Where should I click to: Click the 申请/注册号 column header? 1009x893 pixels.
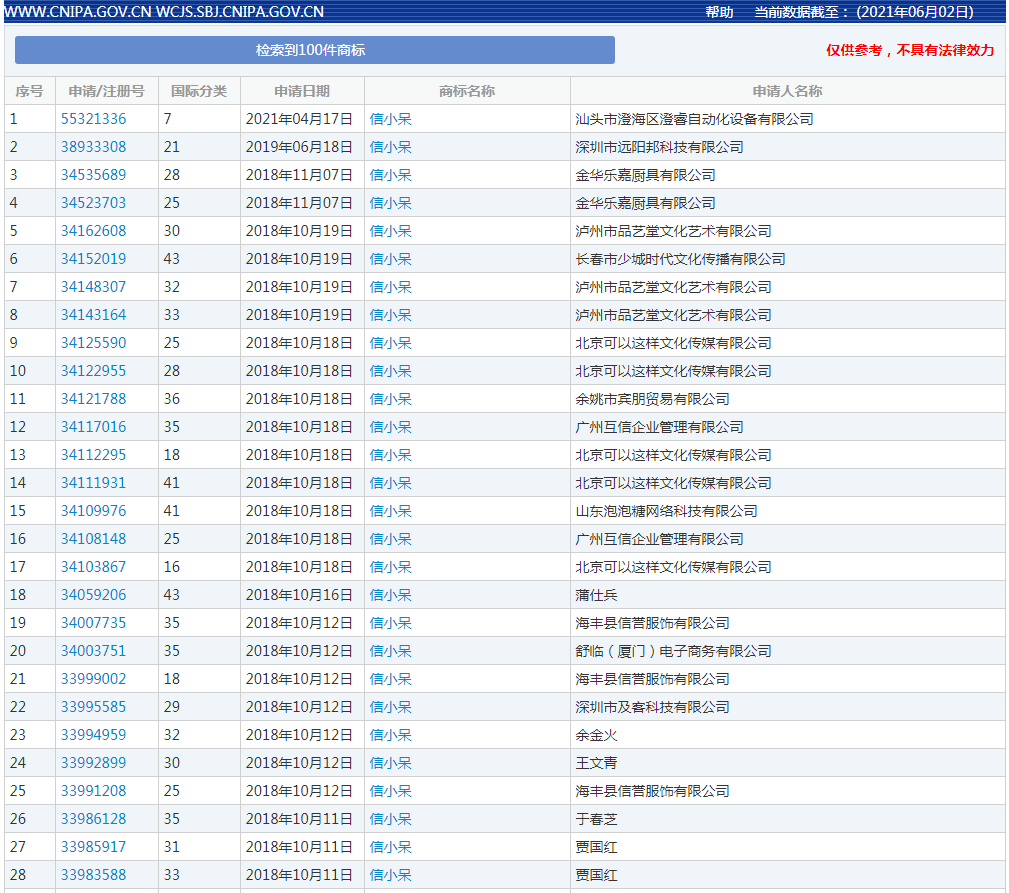[107, 91]
